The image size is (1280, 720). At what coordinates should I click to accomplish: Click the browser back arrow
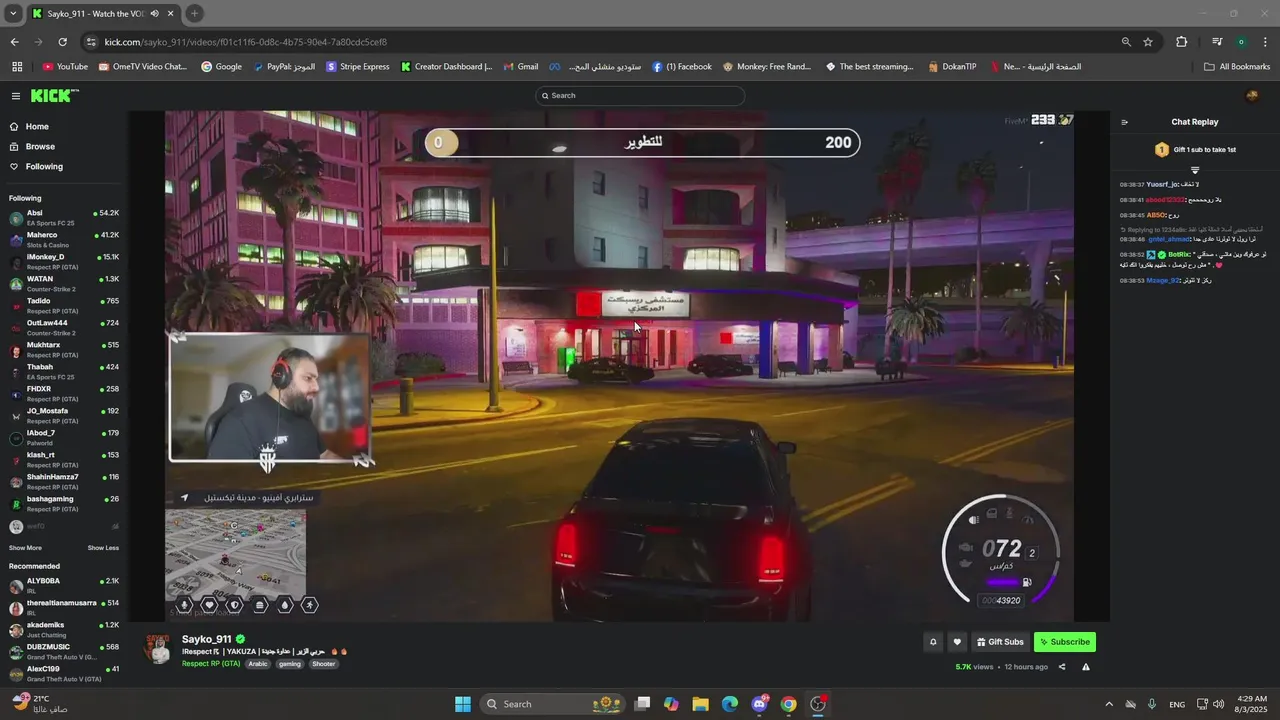(14, 42)
